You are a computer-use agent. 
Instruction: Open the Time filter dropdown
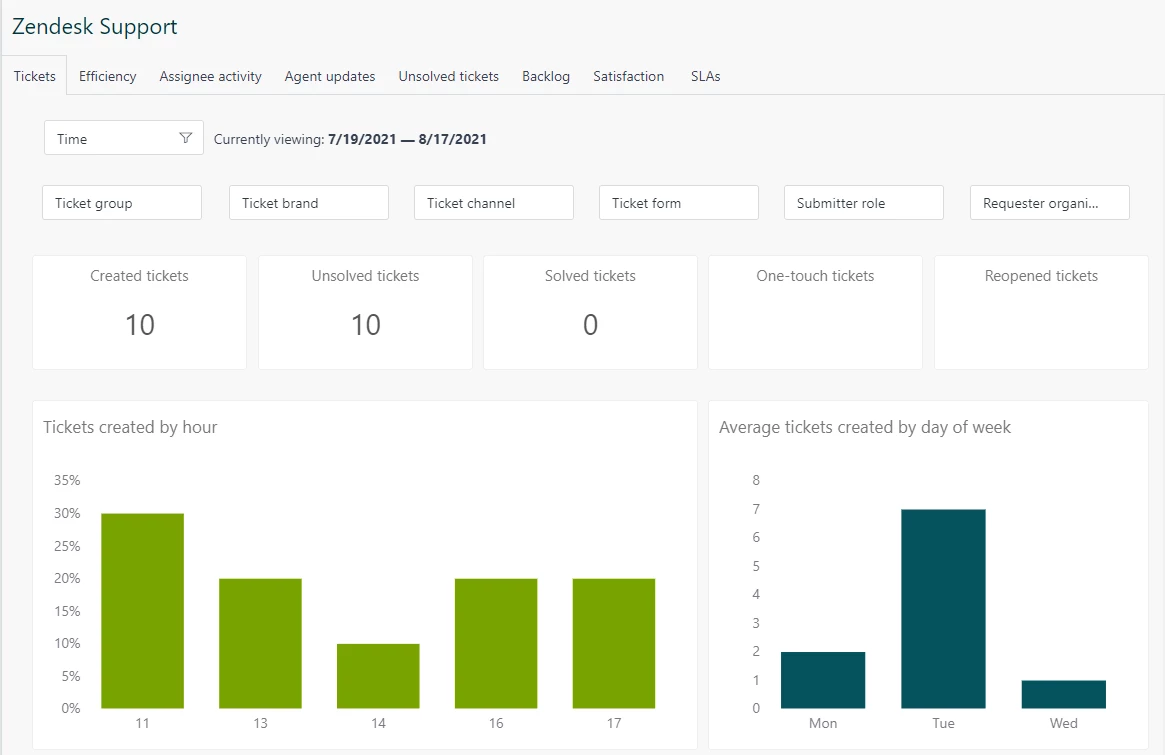124,138
